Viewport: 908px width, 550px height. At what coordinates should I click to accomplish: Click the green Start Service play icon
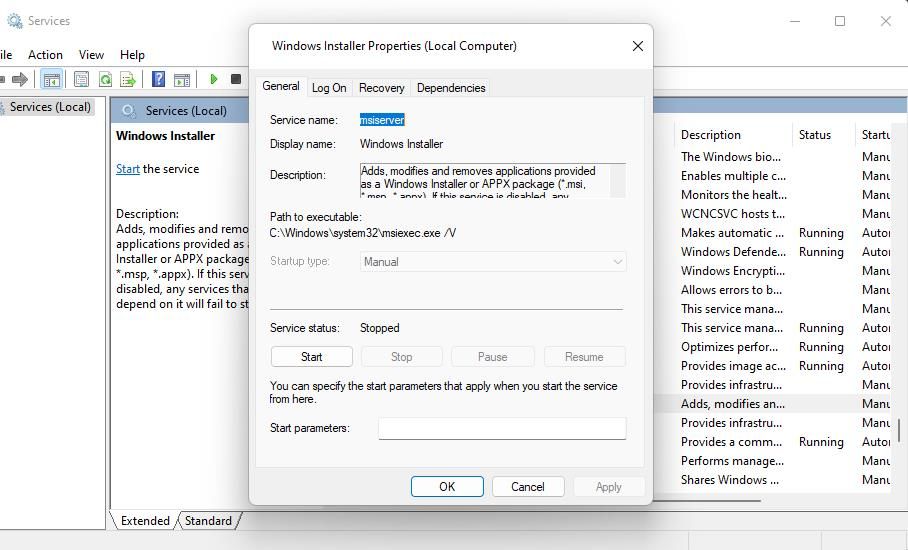pyautogui.click(x=214, y=79)
